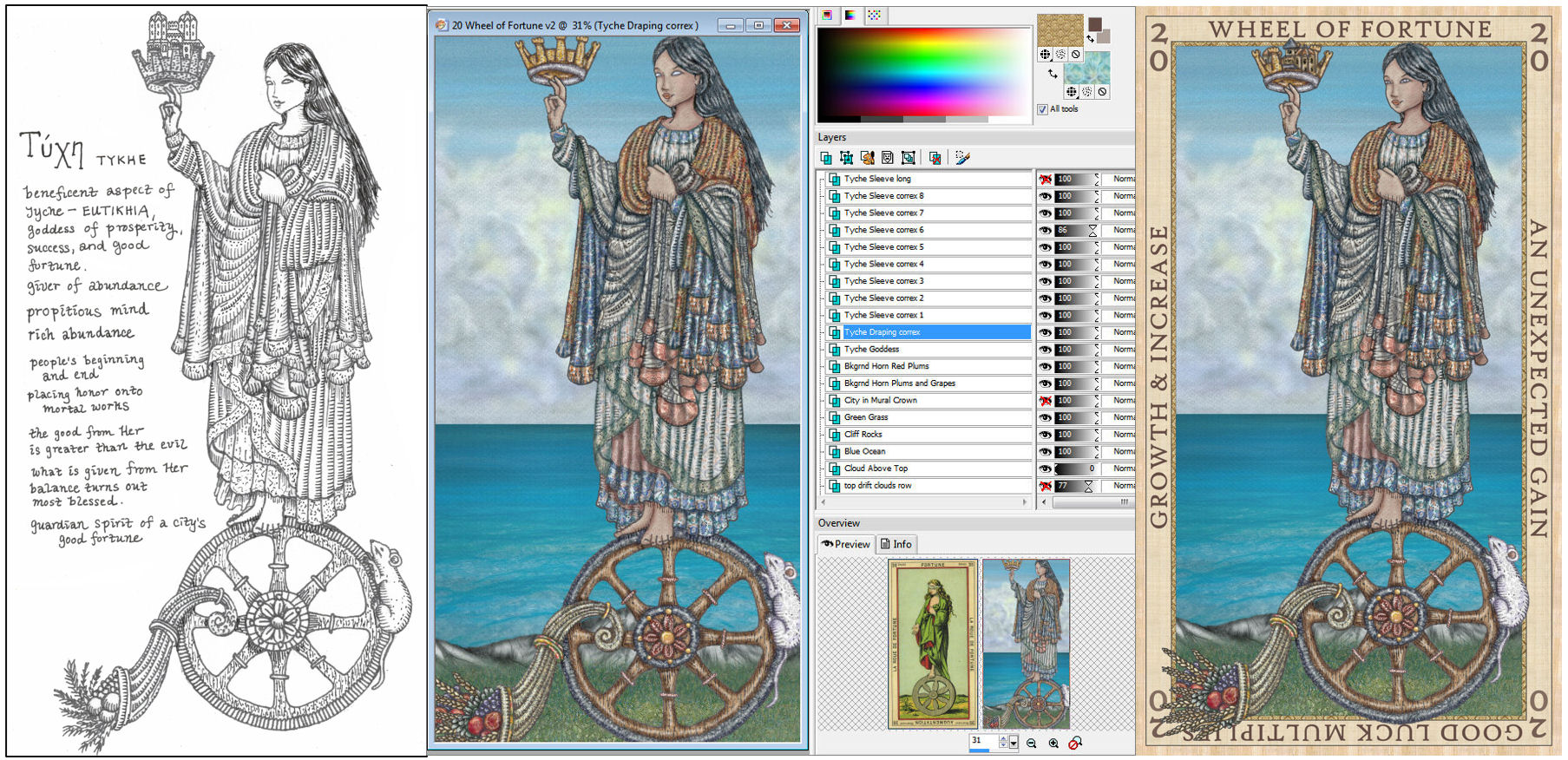
Task: Open foreground material style dropdown button
Action: [x=1045, y=55]
